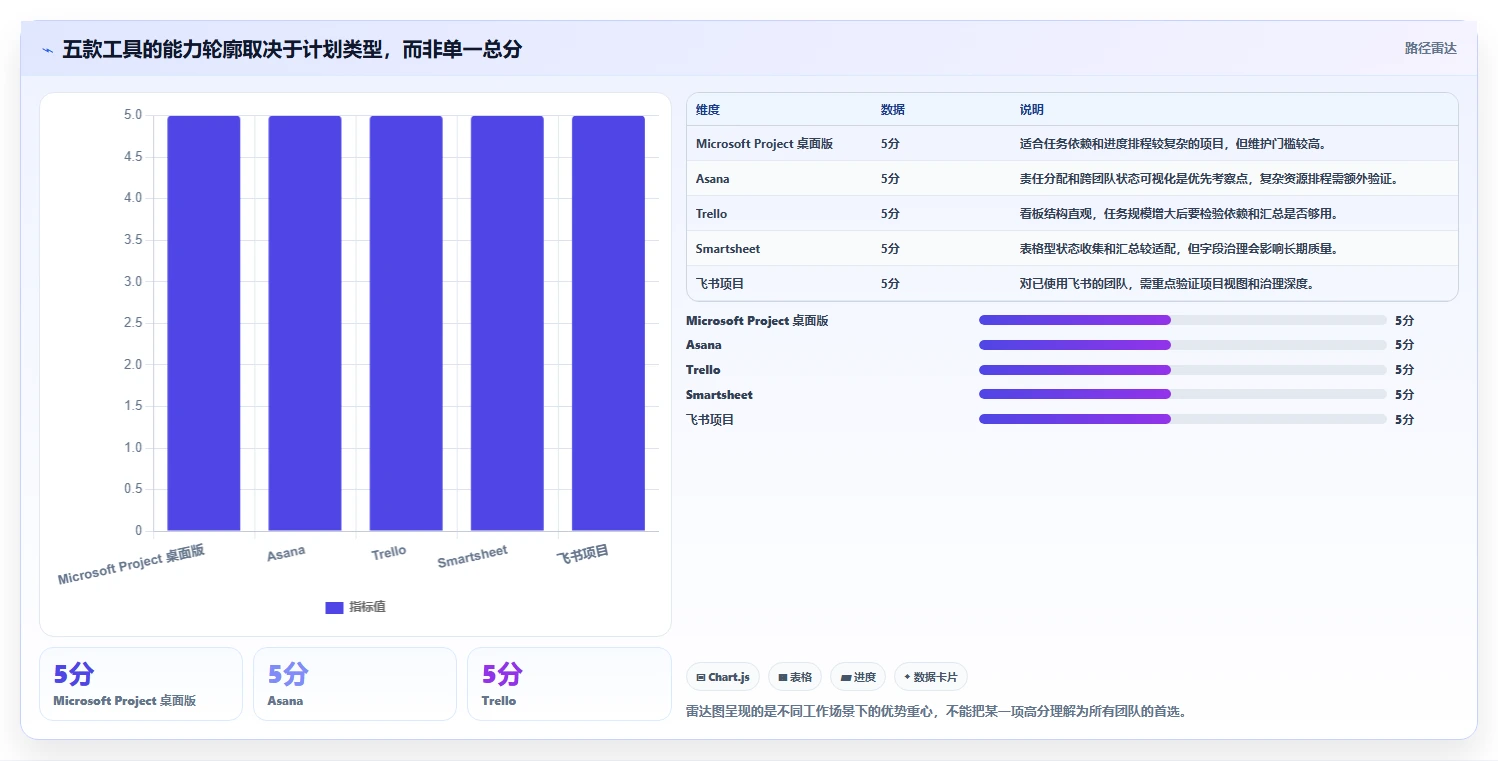Click the 5.0 tick on the chart's y-axis
This screenshot has height=761, width=1498.
pyautogui.click(x=132, y=115)
